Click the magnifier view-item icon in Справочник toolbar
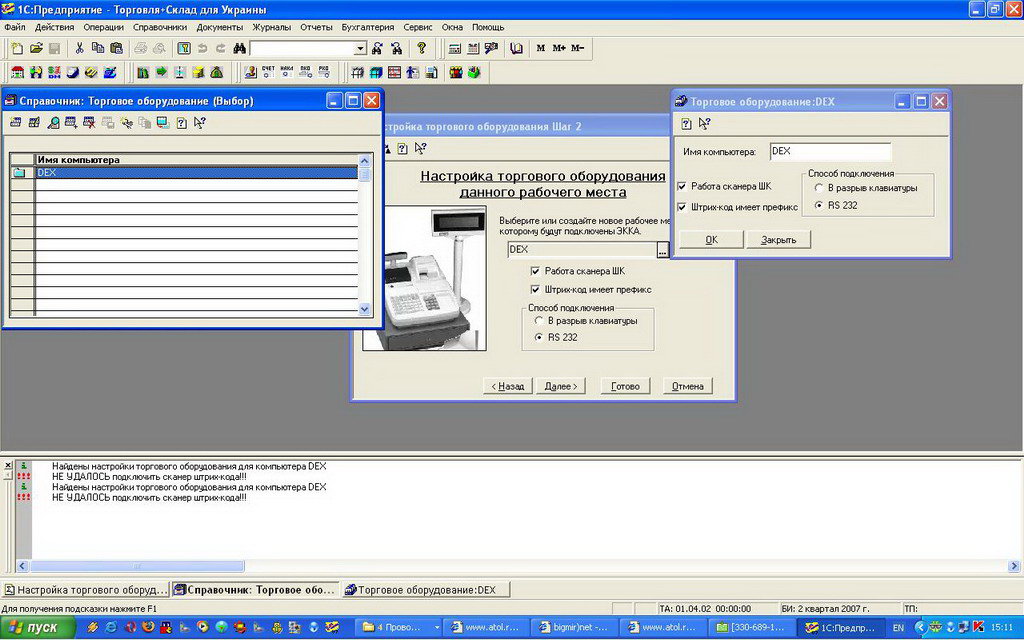This screenshot has width=1024, height=640. click(53, 123)
